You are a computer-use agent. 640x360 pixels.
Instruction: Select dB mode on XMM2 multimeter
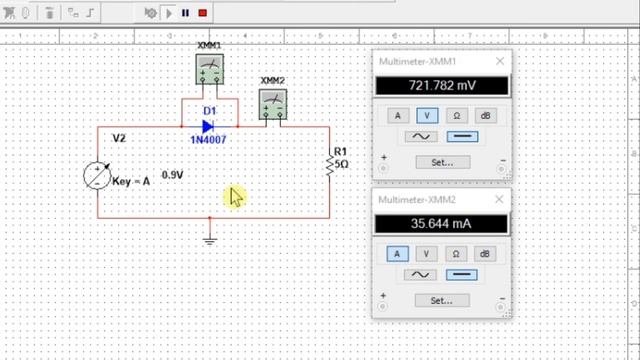(484, 254)
